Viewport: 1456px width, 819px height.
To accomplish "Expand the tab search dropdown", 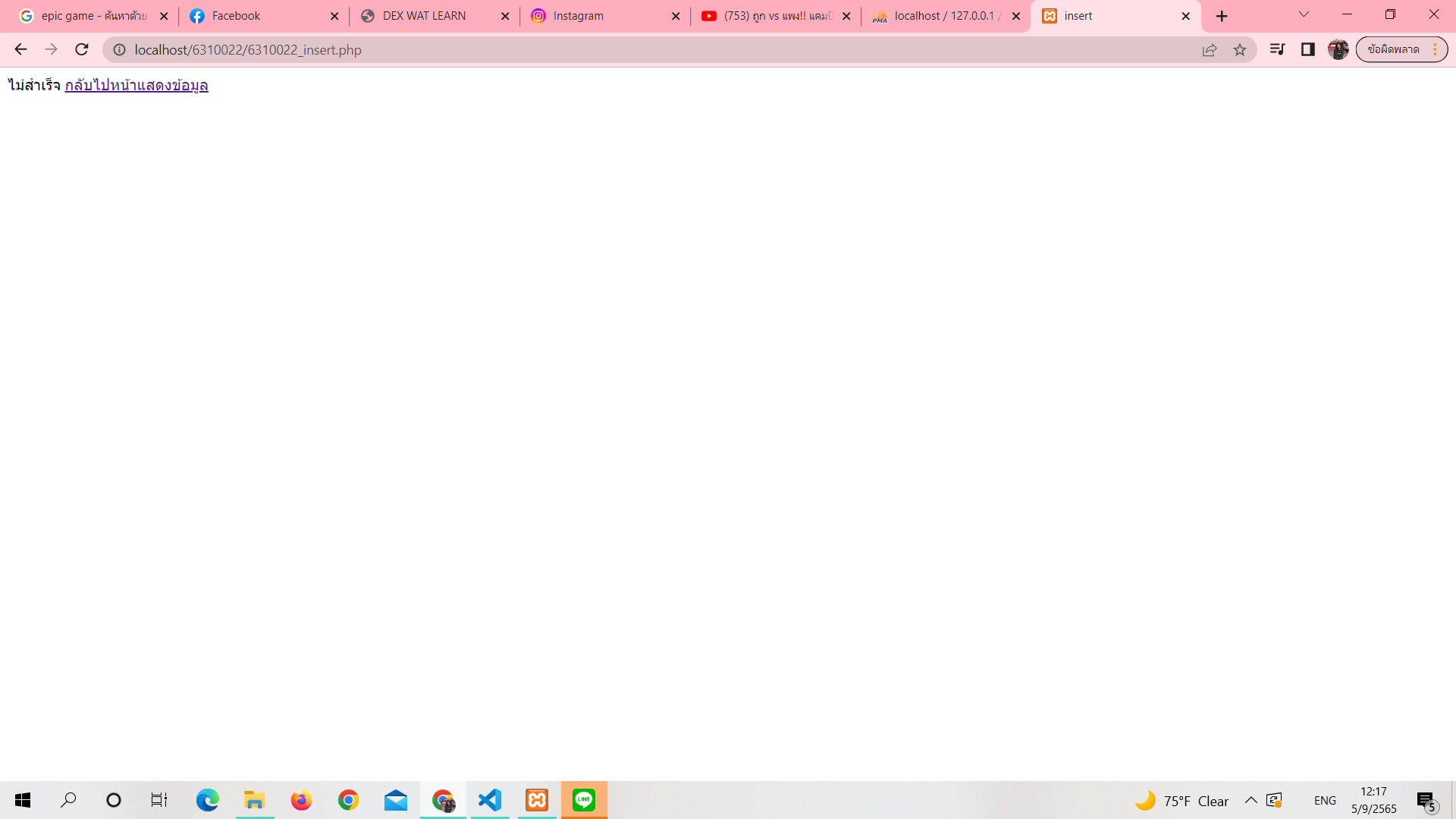I will click(1304, 14).
